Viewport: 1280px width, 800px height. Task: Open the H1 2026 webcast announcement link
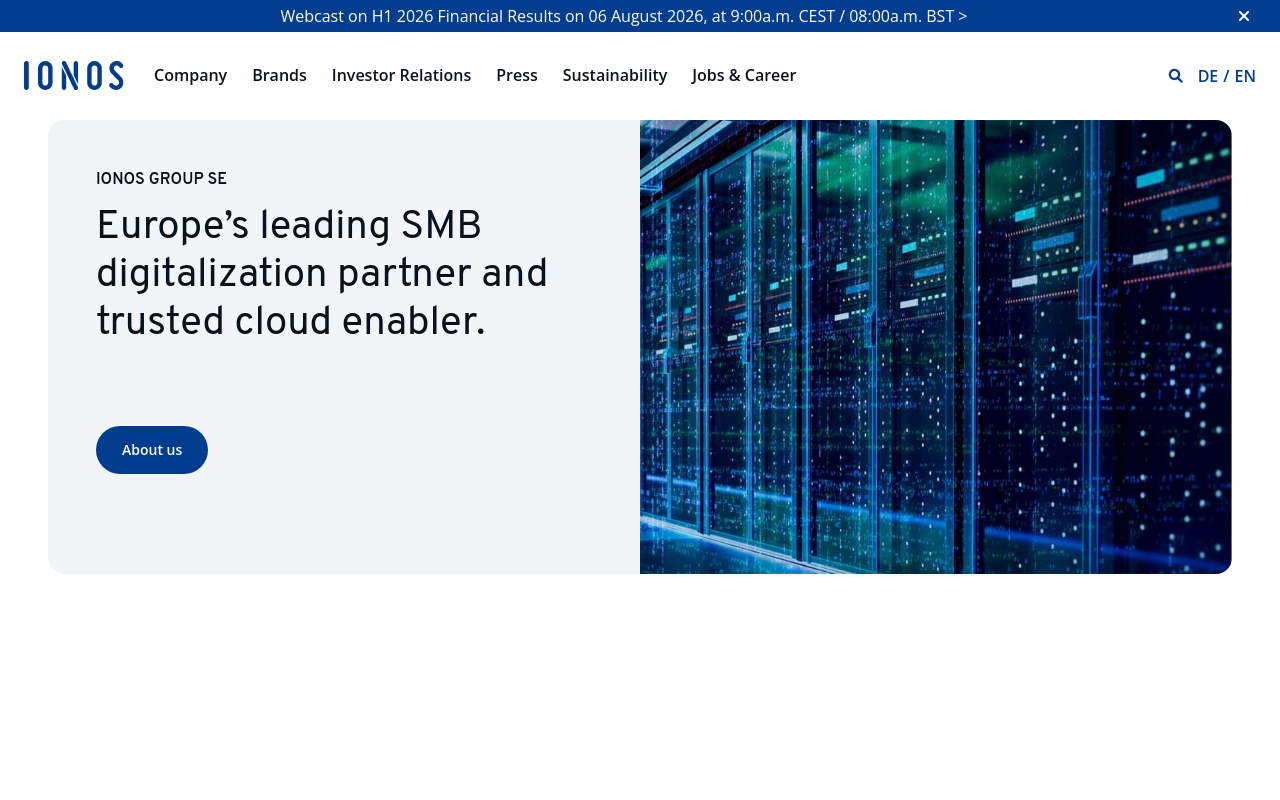point(624,16)
